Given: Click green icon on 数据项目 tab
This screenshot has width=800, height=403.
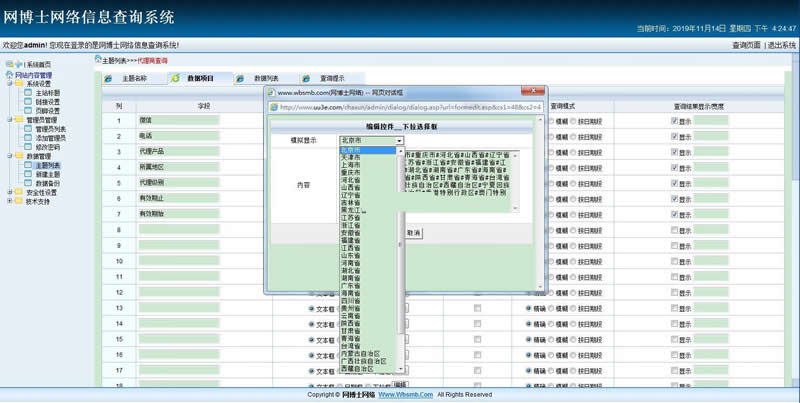Looking at the screenshot, I should tap(176, 79).
